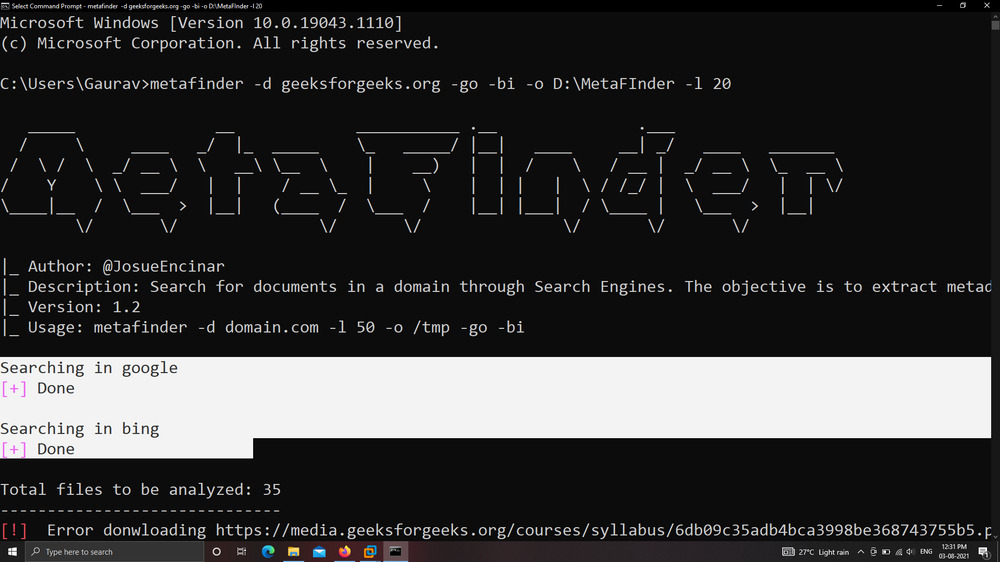Open Cortana from the taskbar circle icon
The width and height of the screenshot is (1000, 562).
click(216, 552)
